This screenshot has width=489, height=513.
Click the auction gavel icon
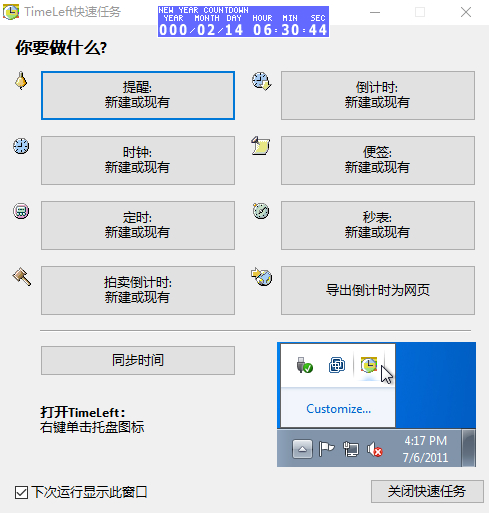[x=22, y=276]
